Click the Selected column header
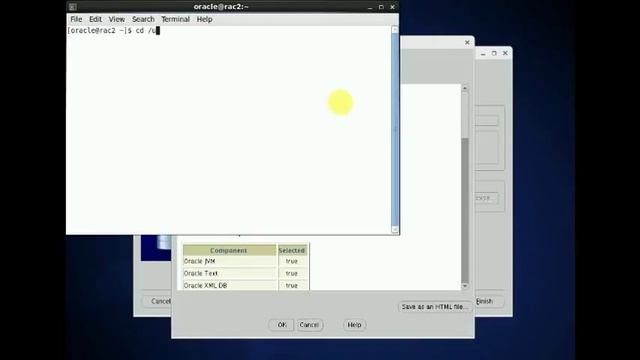Image resolution: width=640 pixels, height=360 pixels. click(x=292, y=250)
